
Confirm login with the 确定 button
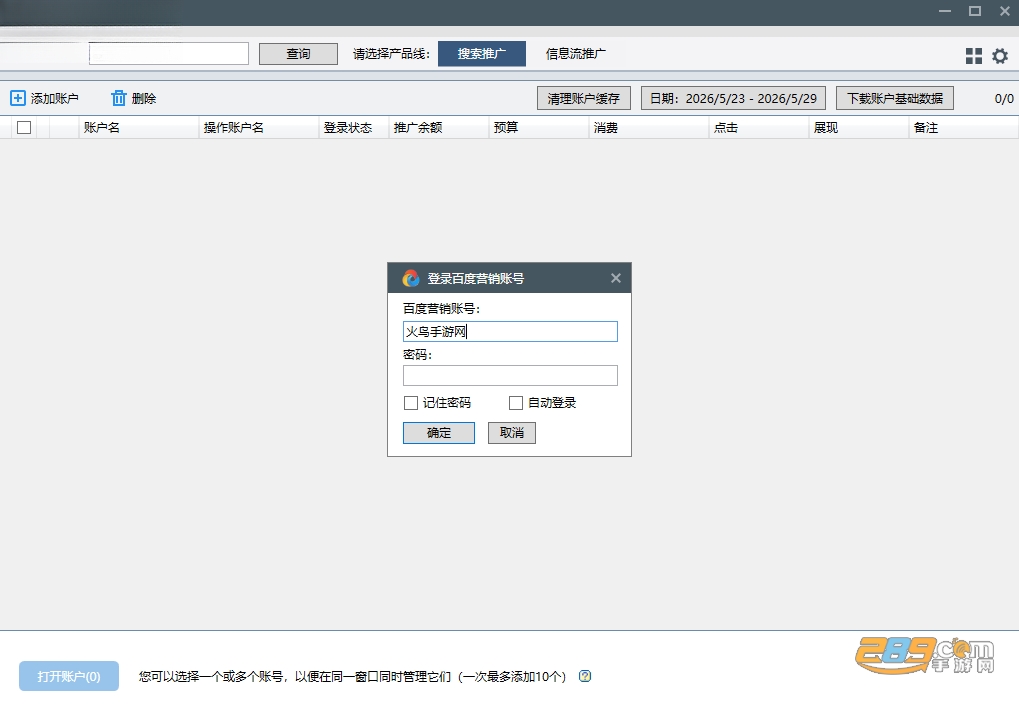pos(439,433)
